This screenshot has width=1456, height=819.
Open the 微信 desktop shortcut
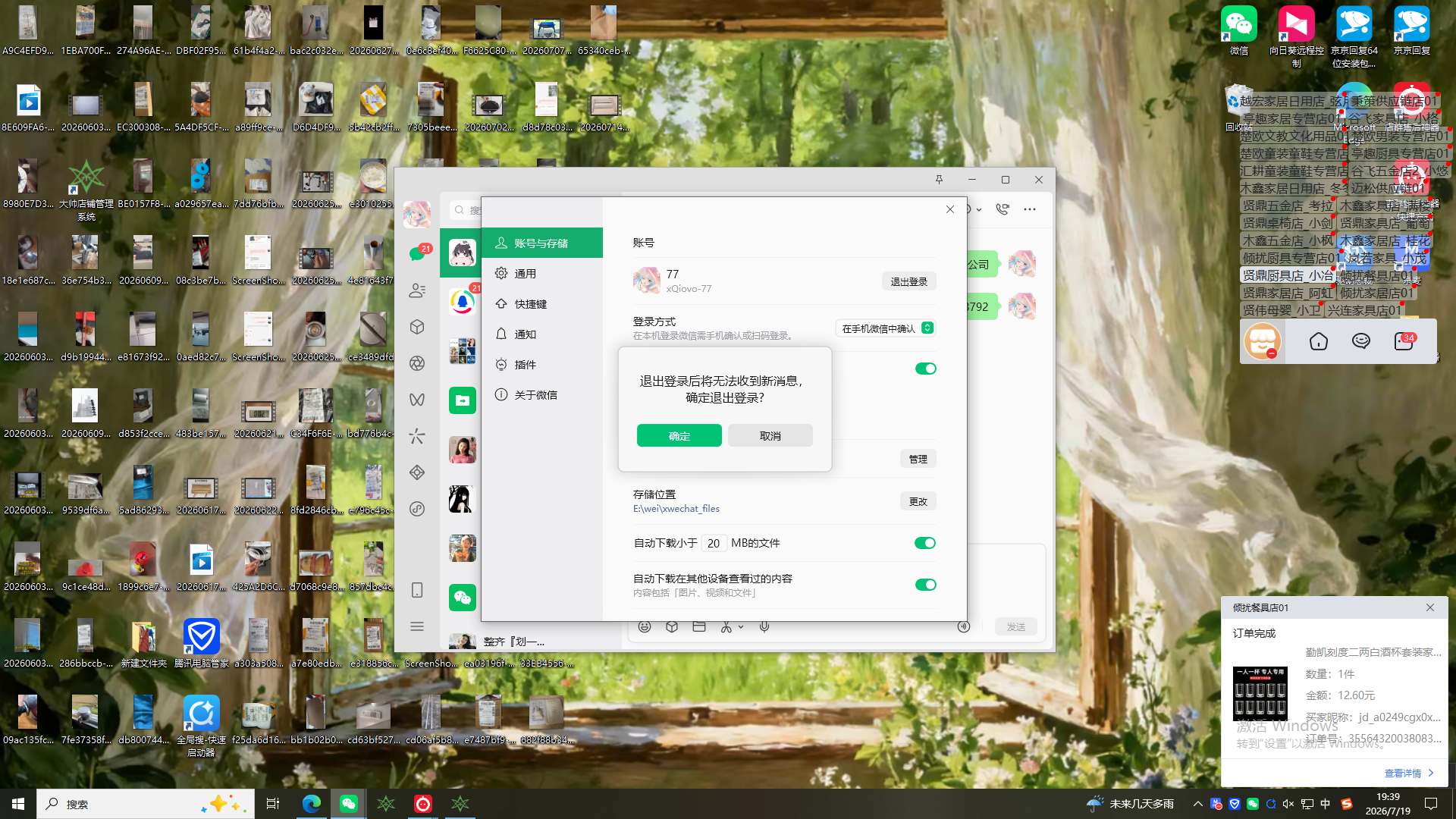point(1239,31)
